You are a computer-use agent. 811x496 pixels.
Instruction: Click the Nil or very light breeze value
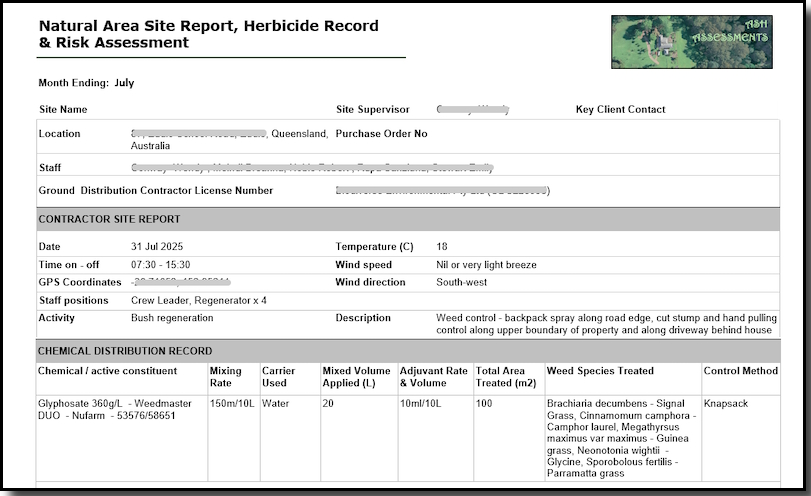[486, 264]
